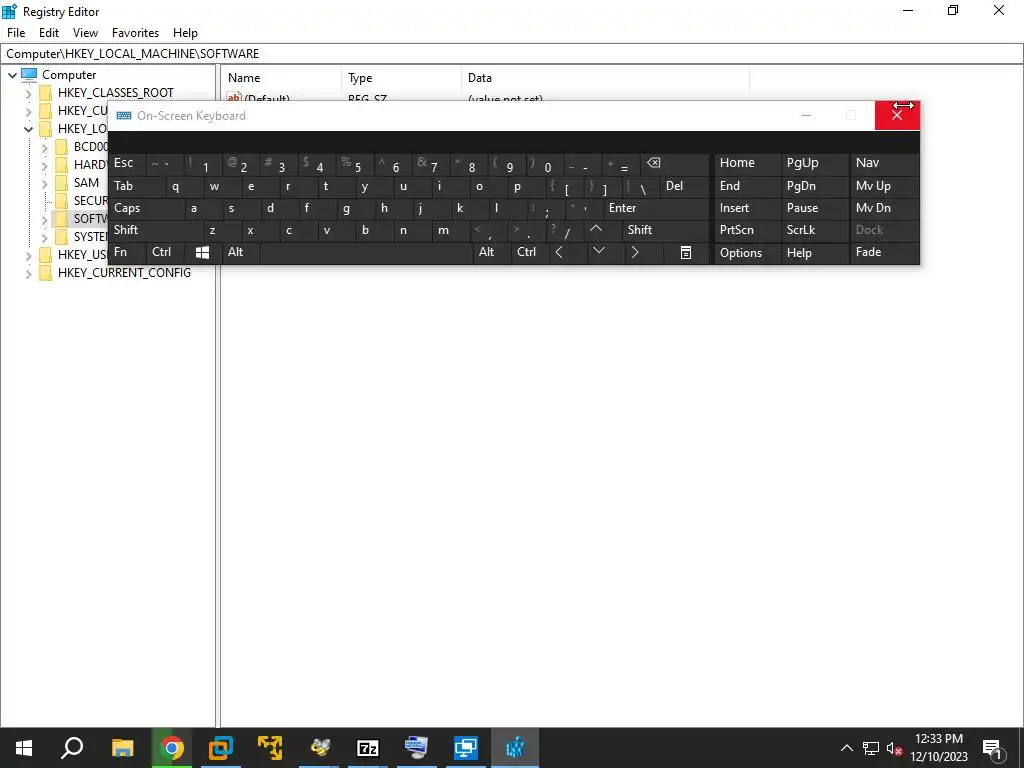Open the Windows Start menu
Viewport: 1024px width, 768px height.
pos(24,748)
